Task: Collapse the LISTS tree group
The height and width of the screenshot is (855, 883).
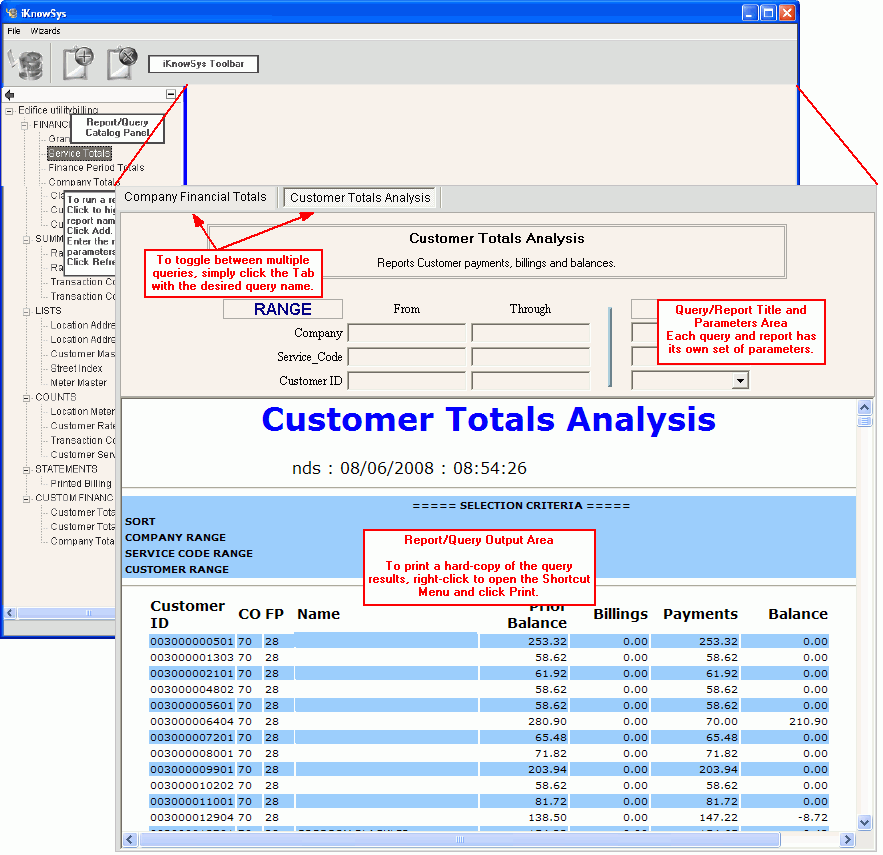Action: pos(26,311)
